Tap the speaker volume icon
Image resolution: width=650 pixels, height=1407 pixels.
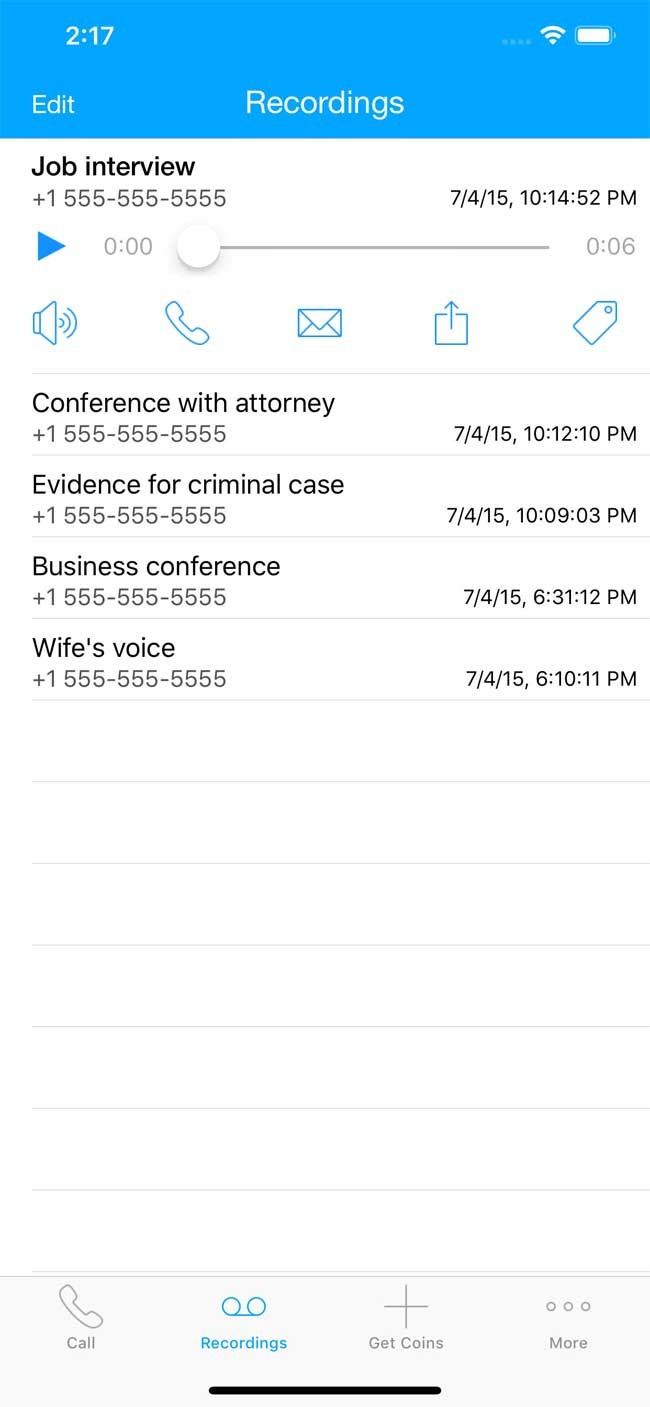55,323
